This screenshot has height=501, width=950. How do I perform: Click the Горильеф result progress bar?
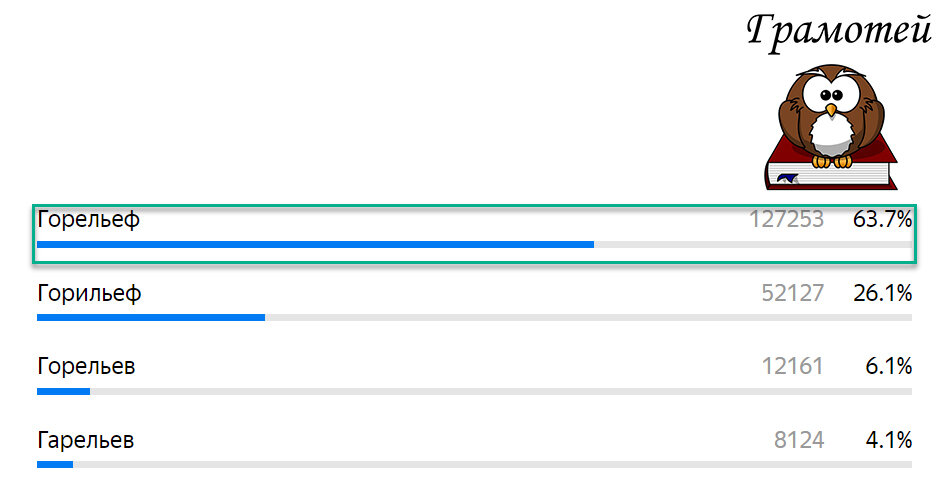point(474,317)
